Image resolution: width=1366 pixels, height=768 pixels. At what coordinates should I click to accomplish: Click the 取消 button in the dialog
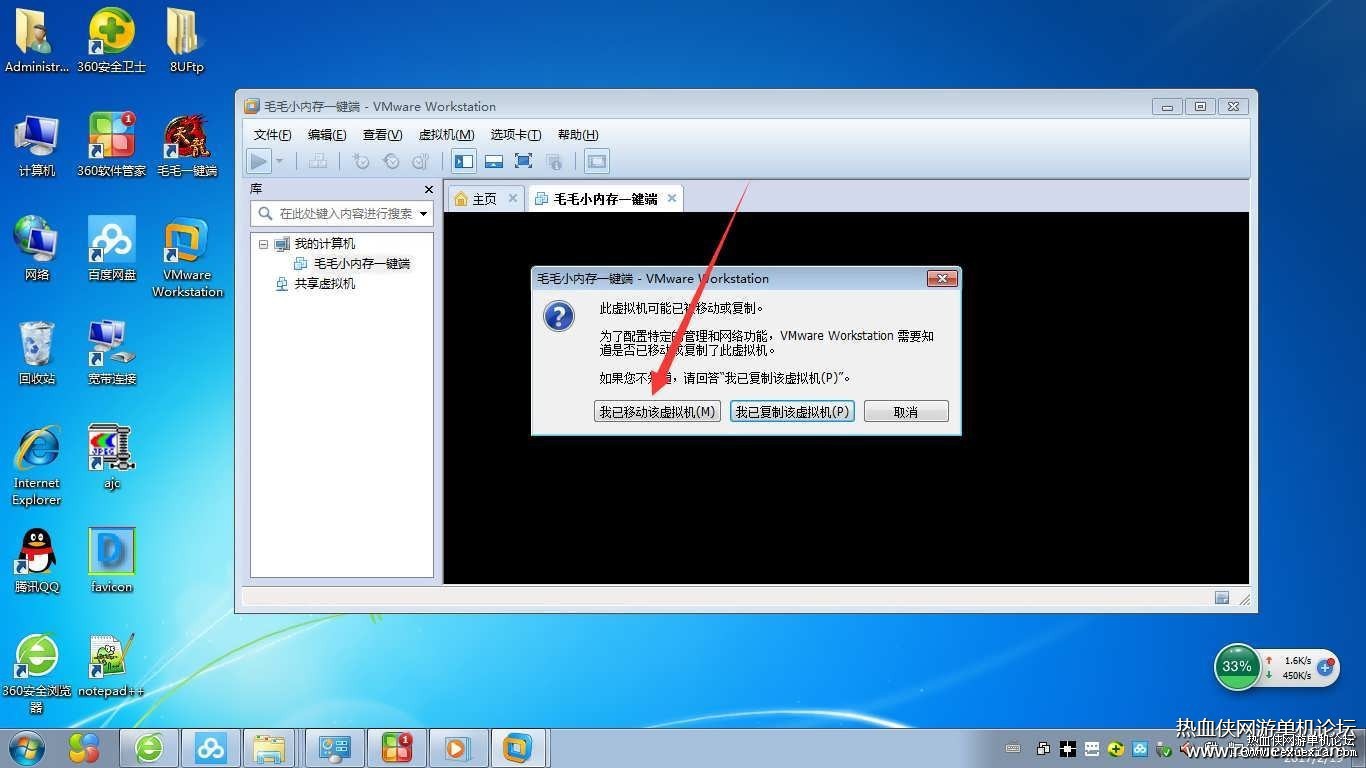[906, 411]
